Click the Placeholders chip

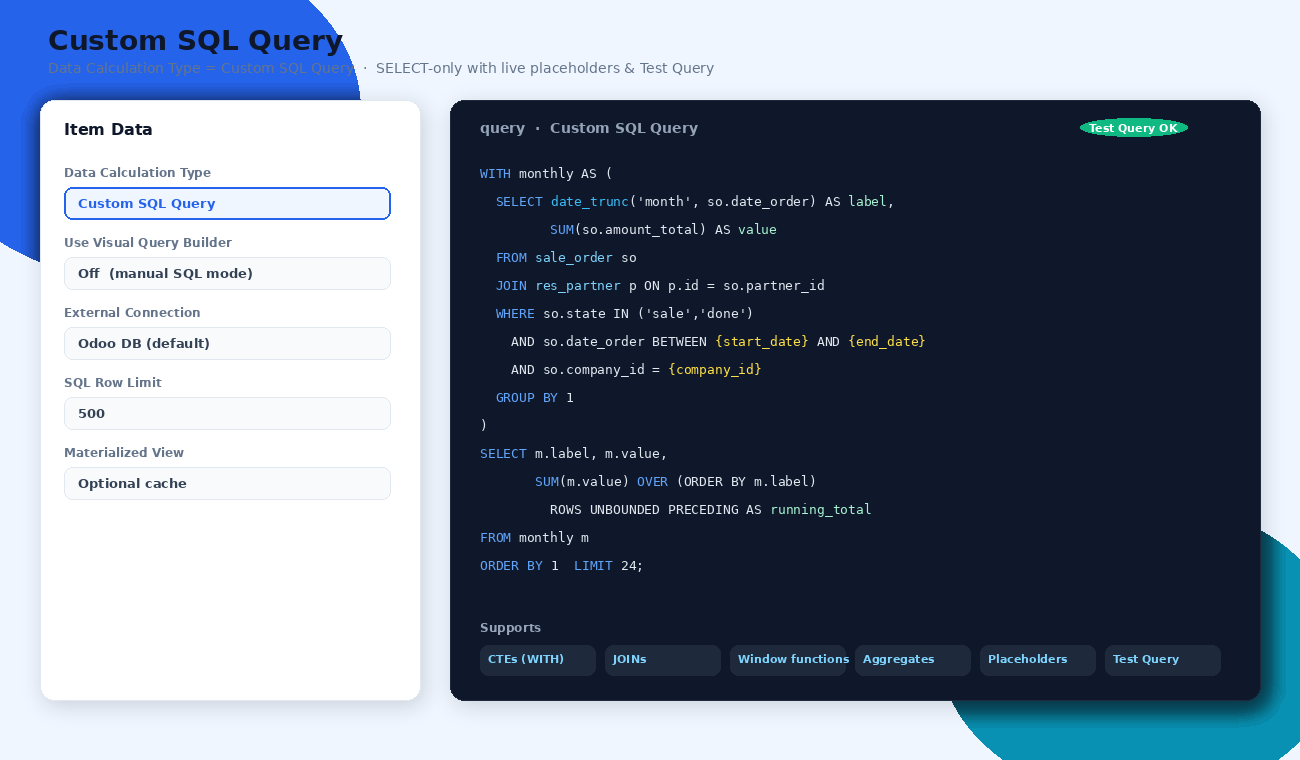click(x=1038, y=660)
